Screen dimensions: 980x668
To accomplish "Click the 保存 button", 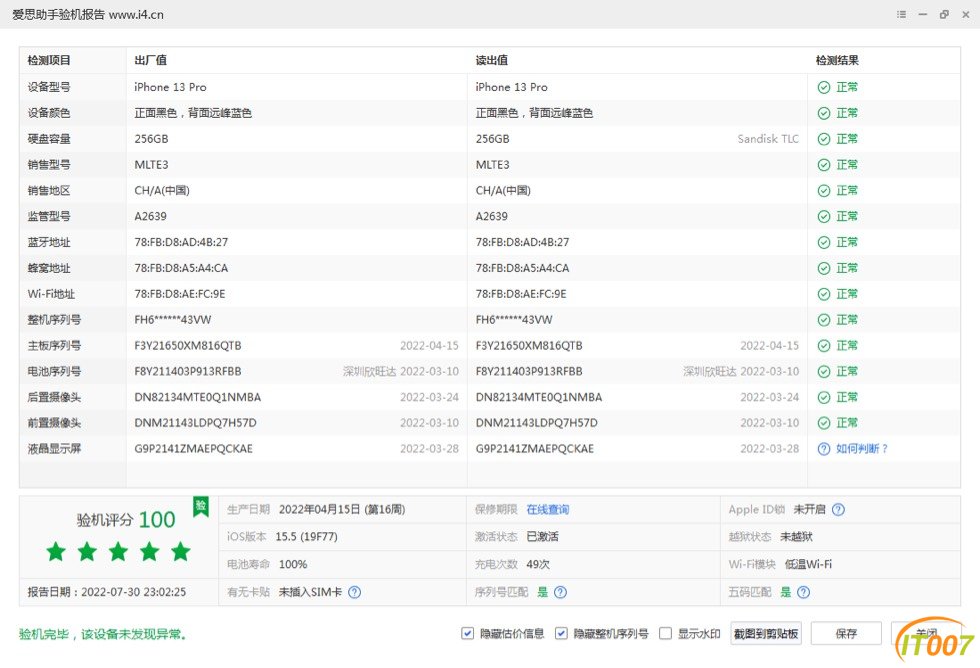I will (x=846, y=633).
